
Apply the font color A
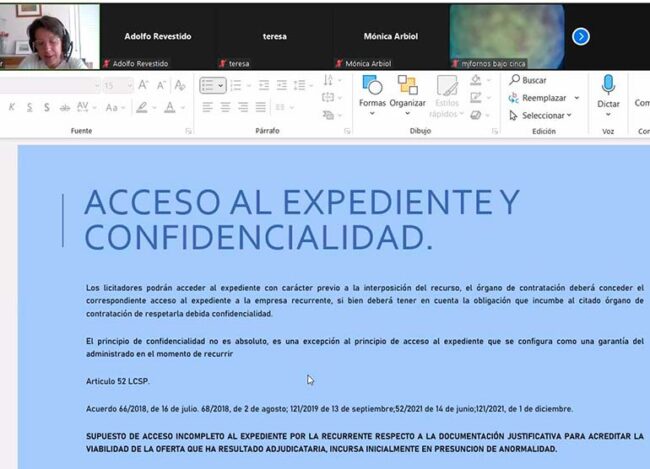(170, 107)
